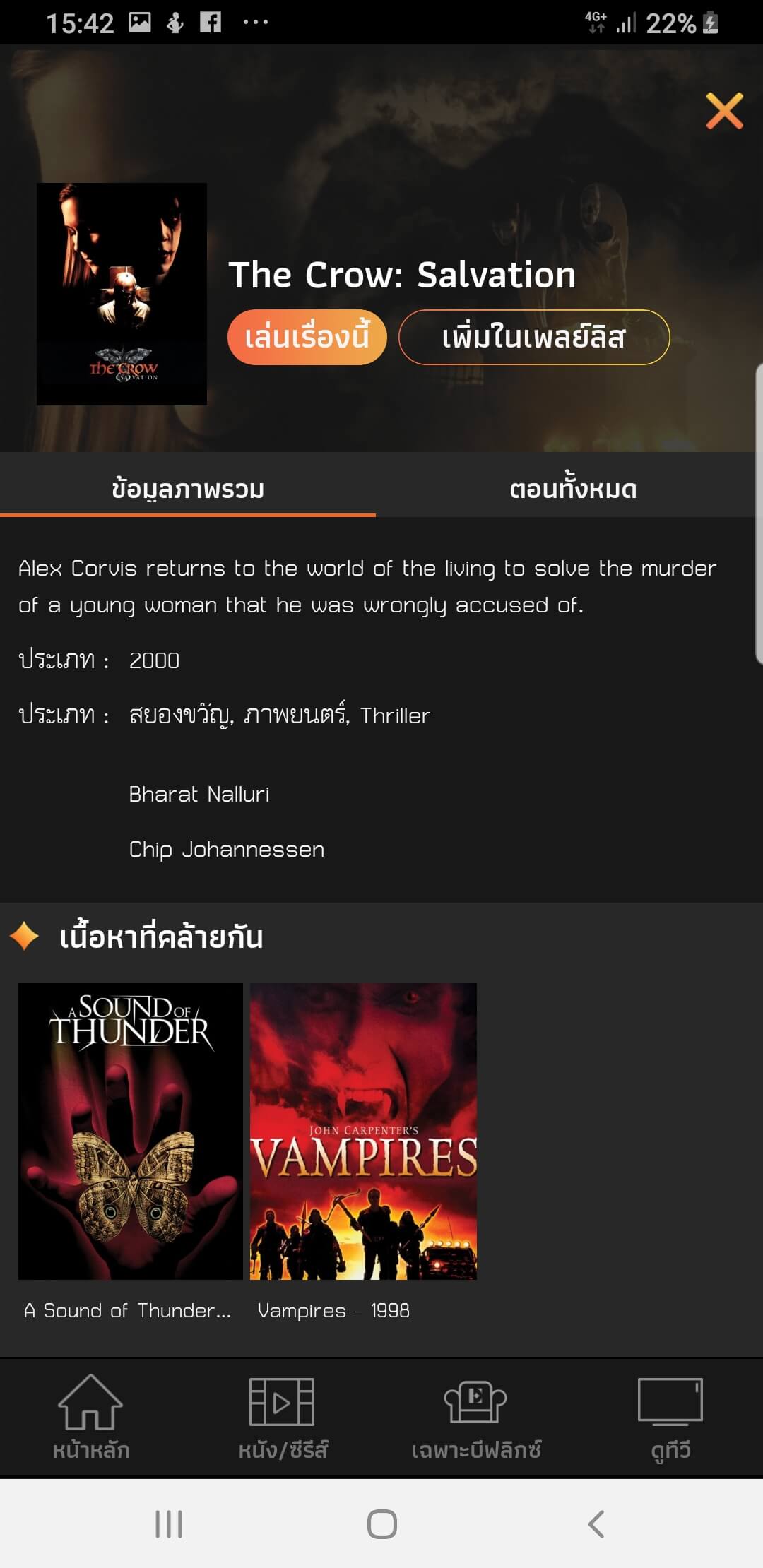Tap The Crow: Salvation poster image
Screen dimensions: 763x1568
click(x=122, y=294)
